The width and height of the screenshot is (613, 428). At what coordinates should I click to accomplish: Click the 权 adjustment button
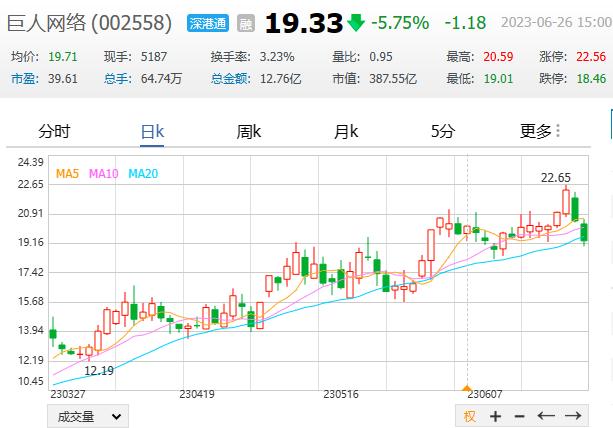(x=470, y=416)
